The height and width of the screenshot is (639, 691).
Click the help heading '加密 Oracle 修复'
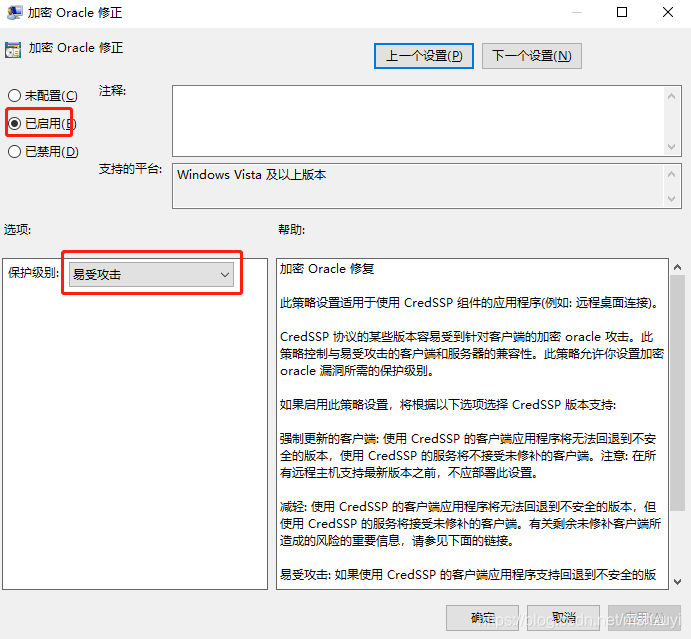pos(327,268)
